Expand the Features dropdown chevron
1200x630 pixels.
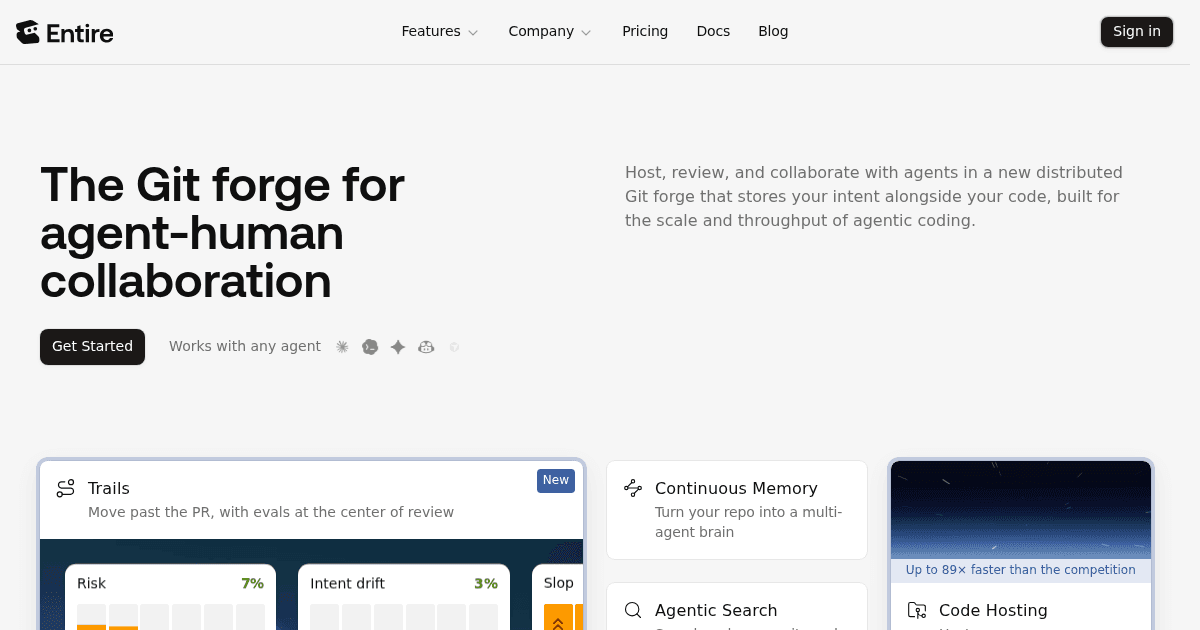click(473, 32)
